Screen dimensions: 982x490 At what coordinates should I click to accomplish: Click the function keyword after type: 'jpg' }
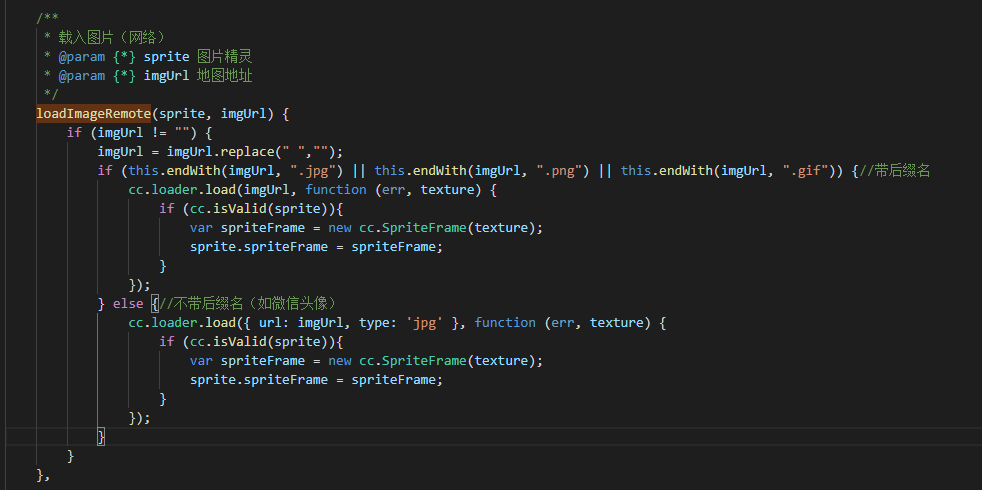(505, 323)
